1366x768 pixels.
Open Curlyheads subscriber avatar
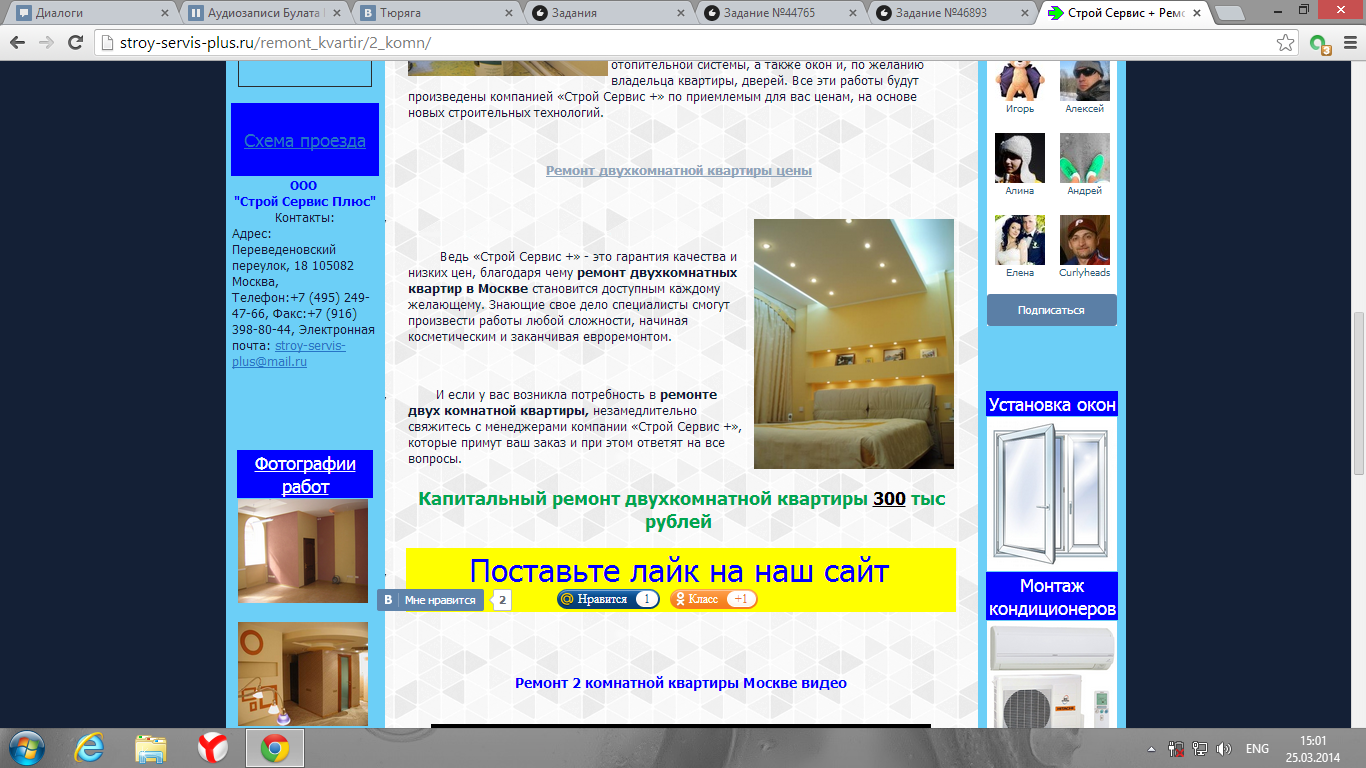click(1085, 240)
